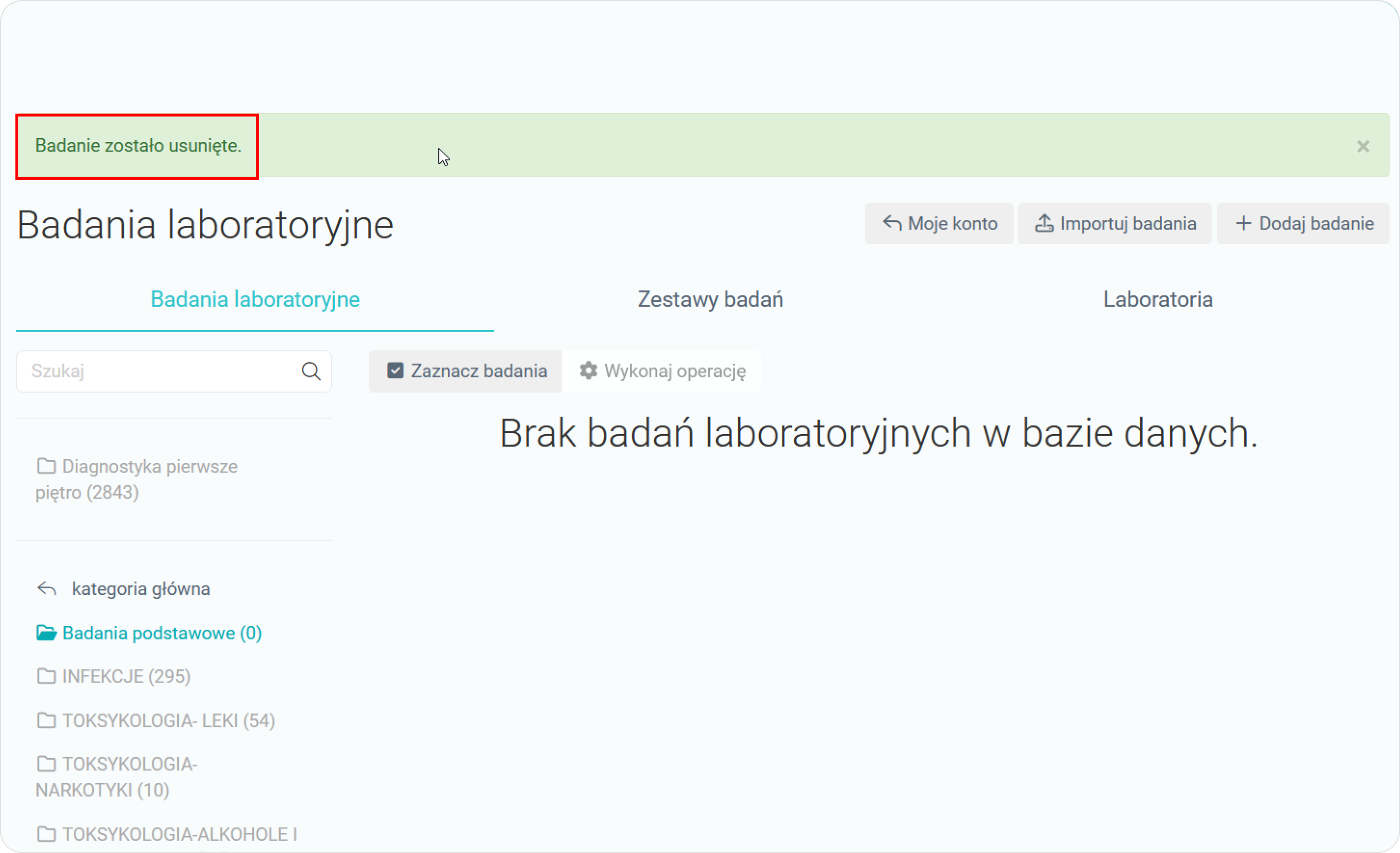
Task: Click the Moje konto button
Action: coord(939,223)
